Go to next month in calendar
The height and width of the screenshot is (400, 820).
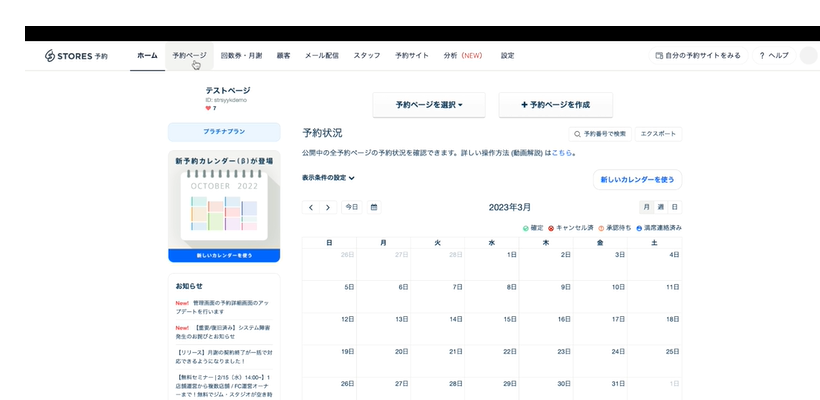click(x=327, y=207)
